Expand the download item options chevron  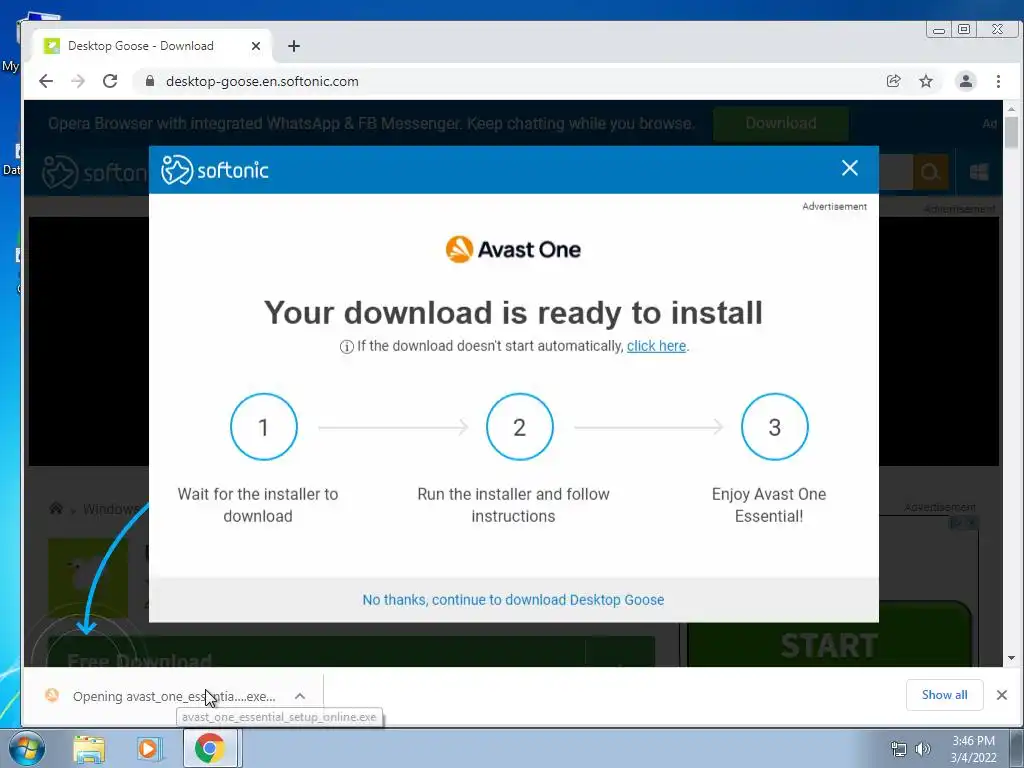[300, 696]
